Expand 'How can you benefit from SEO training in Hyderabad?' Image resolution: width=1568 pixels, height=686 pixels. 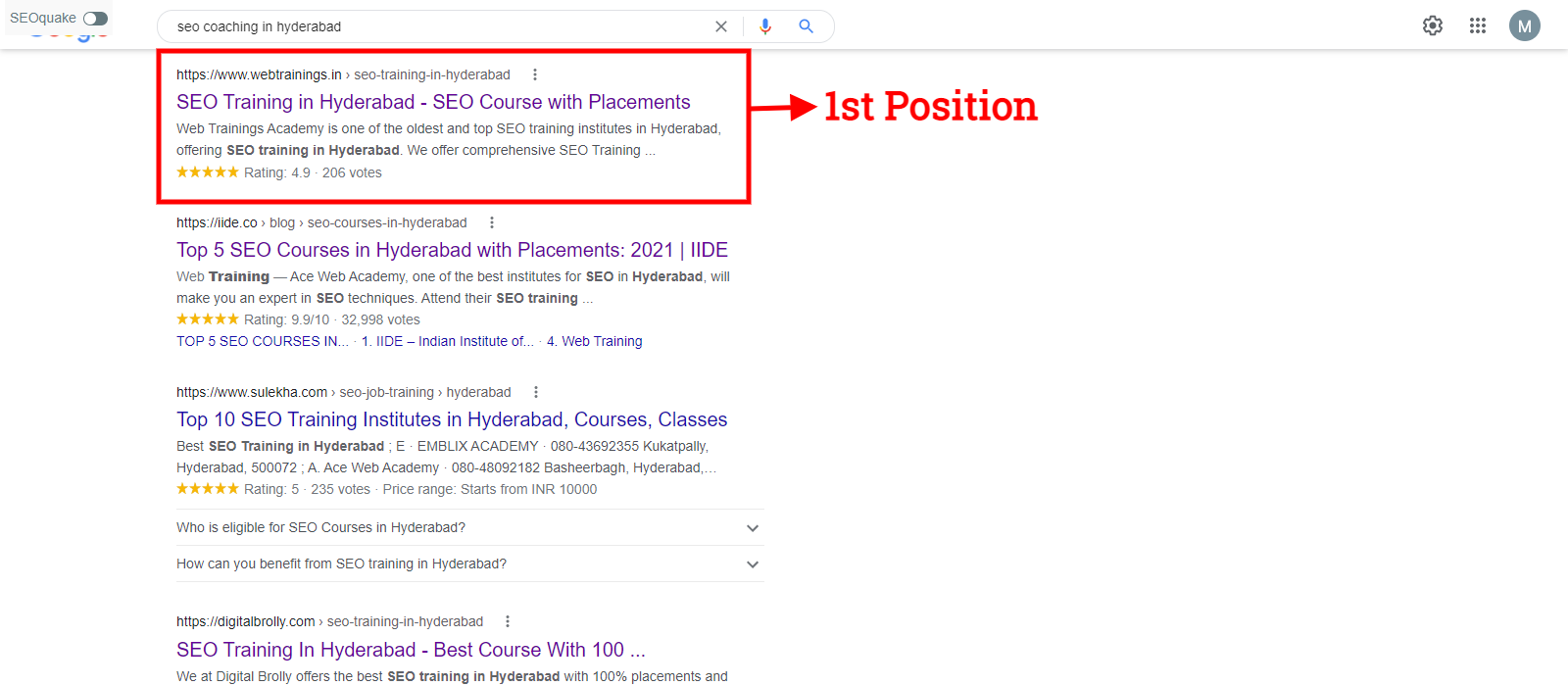[470, 563]
